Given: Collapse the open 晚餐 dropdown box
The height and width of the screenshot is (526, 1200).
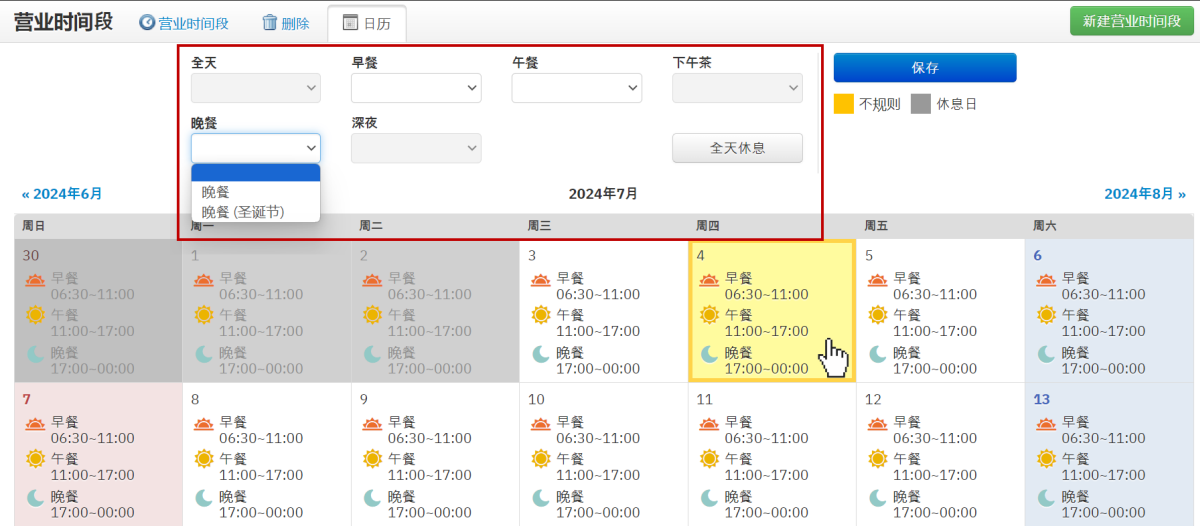Looking at the screenshot, I should pyautogui.click(x=256, y=148).
